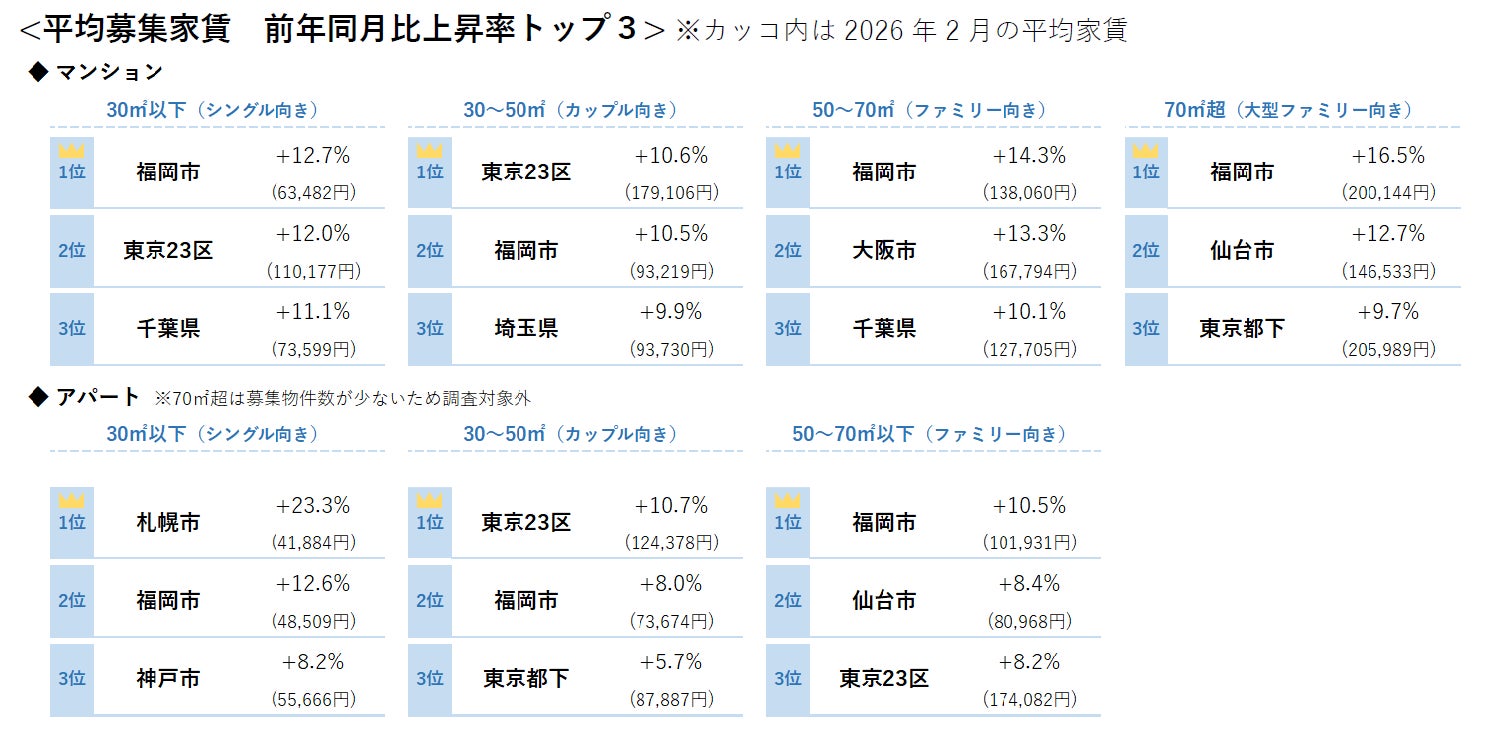Click the crown next to 福岡市 +12.7%
The width and height of the screenshot is (1501, 737).
click(x=72, y=151)
